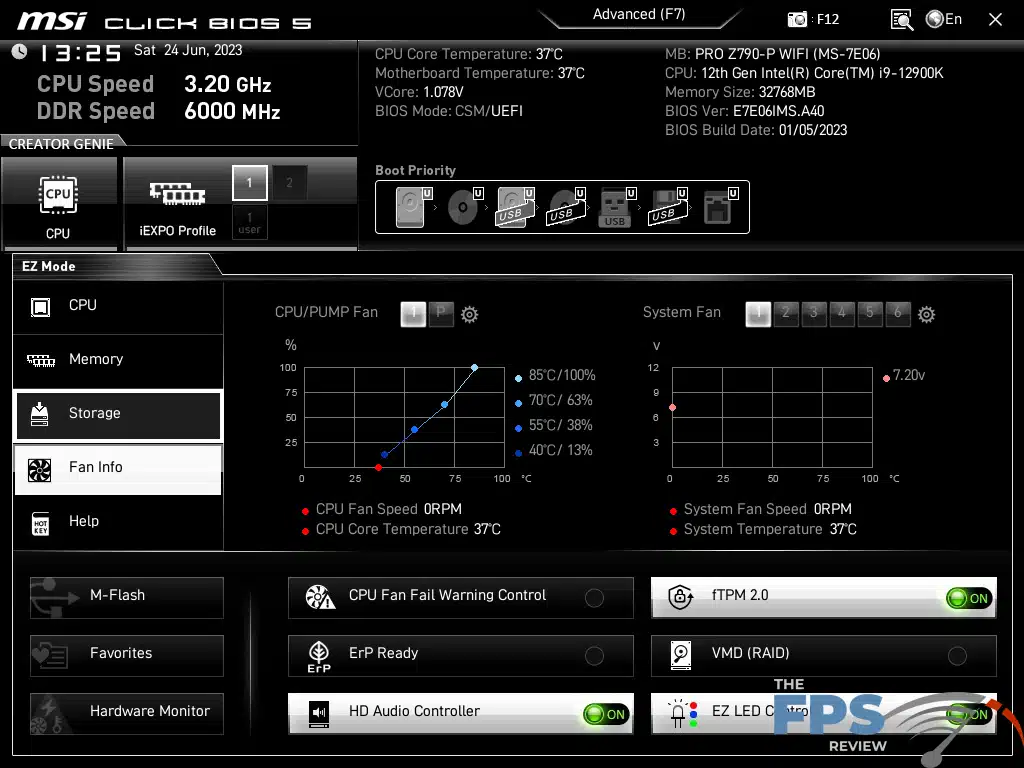Select System Fan 4 tab
Image resolution: width=1024 pixels, height=768 pixels.
point(842,313)
